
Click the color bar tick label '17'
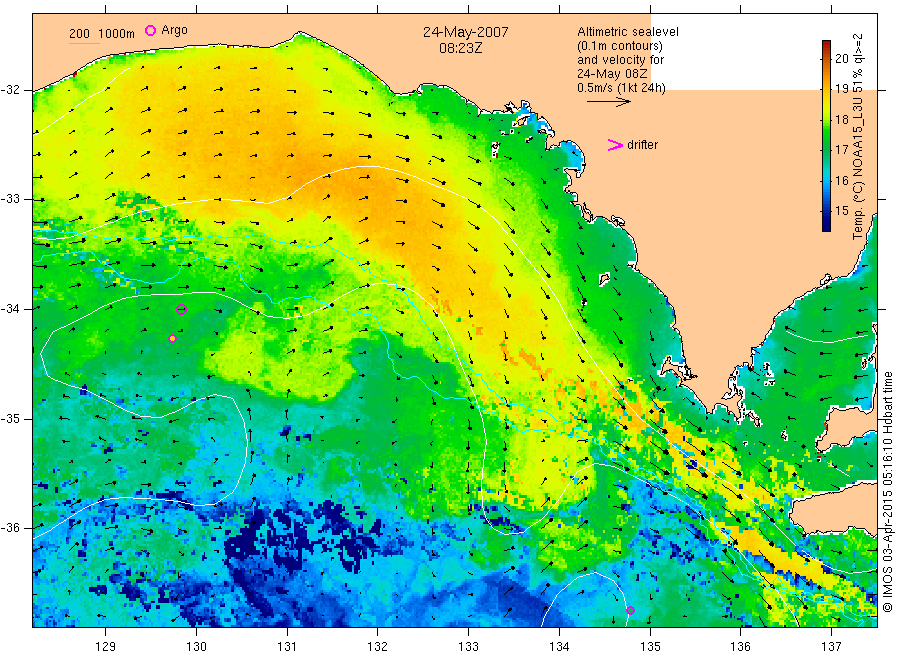point(841,150)
